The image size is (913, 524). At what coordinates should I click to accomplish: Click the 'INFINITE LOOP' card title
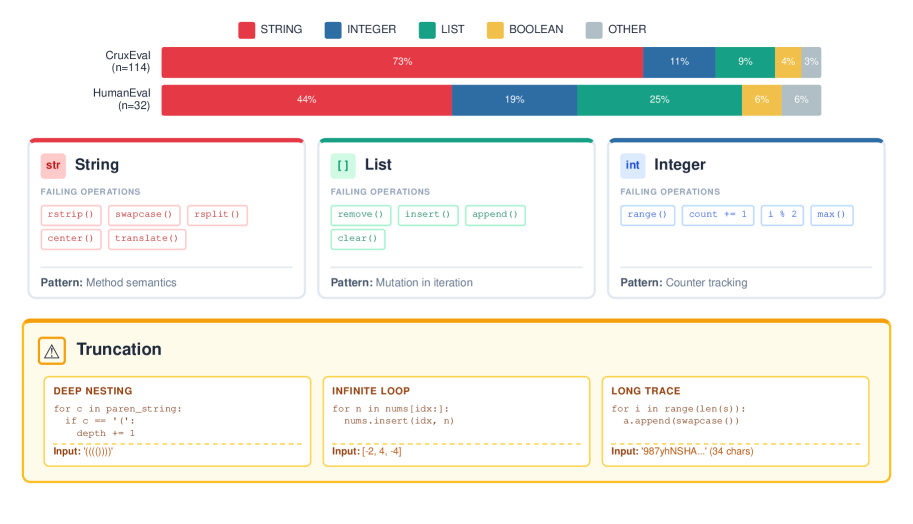(x=371, y=391)
